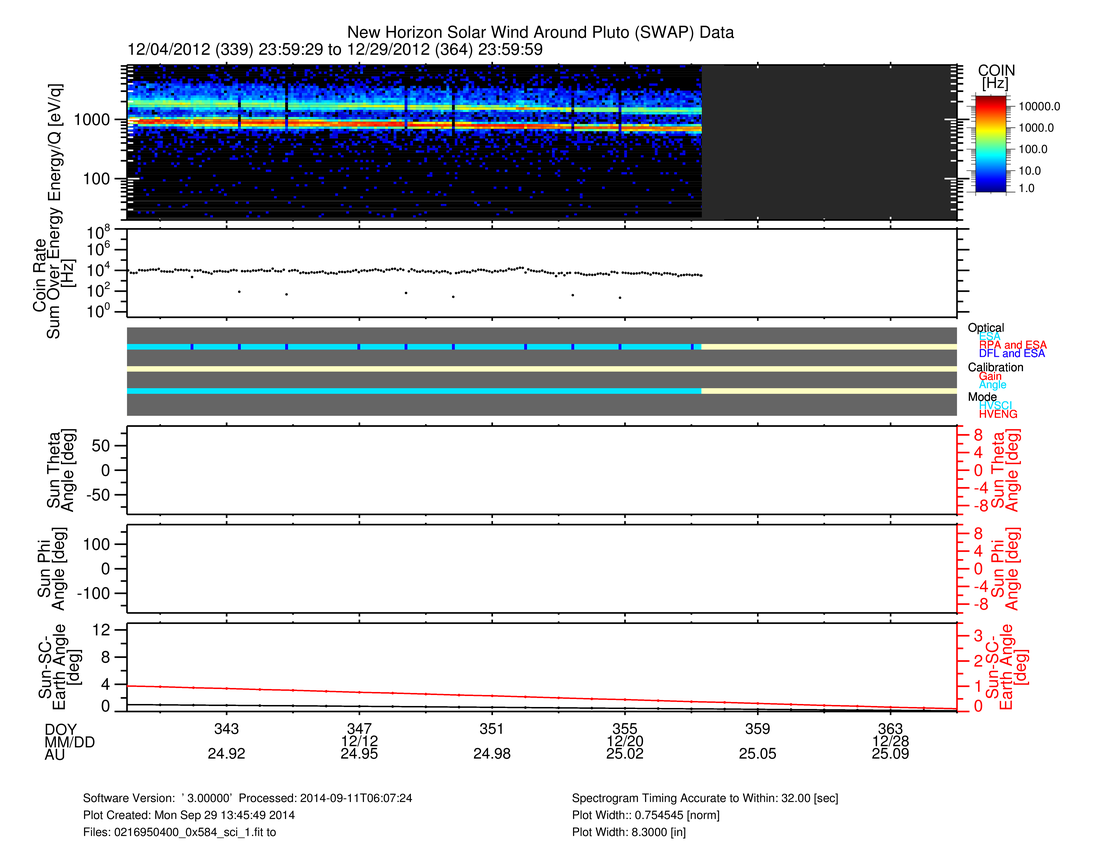Image resolution: width=1100 pixels, height=850 pixels.
Task: Select the red "Gain" calibration legend entry
Action: (x=989, y=376)
